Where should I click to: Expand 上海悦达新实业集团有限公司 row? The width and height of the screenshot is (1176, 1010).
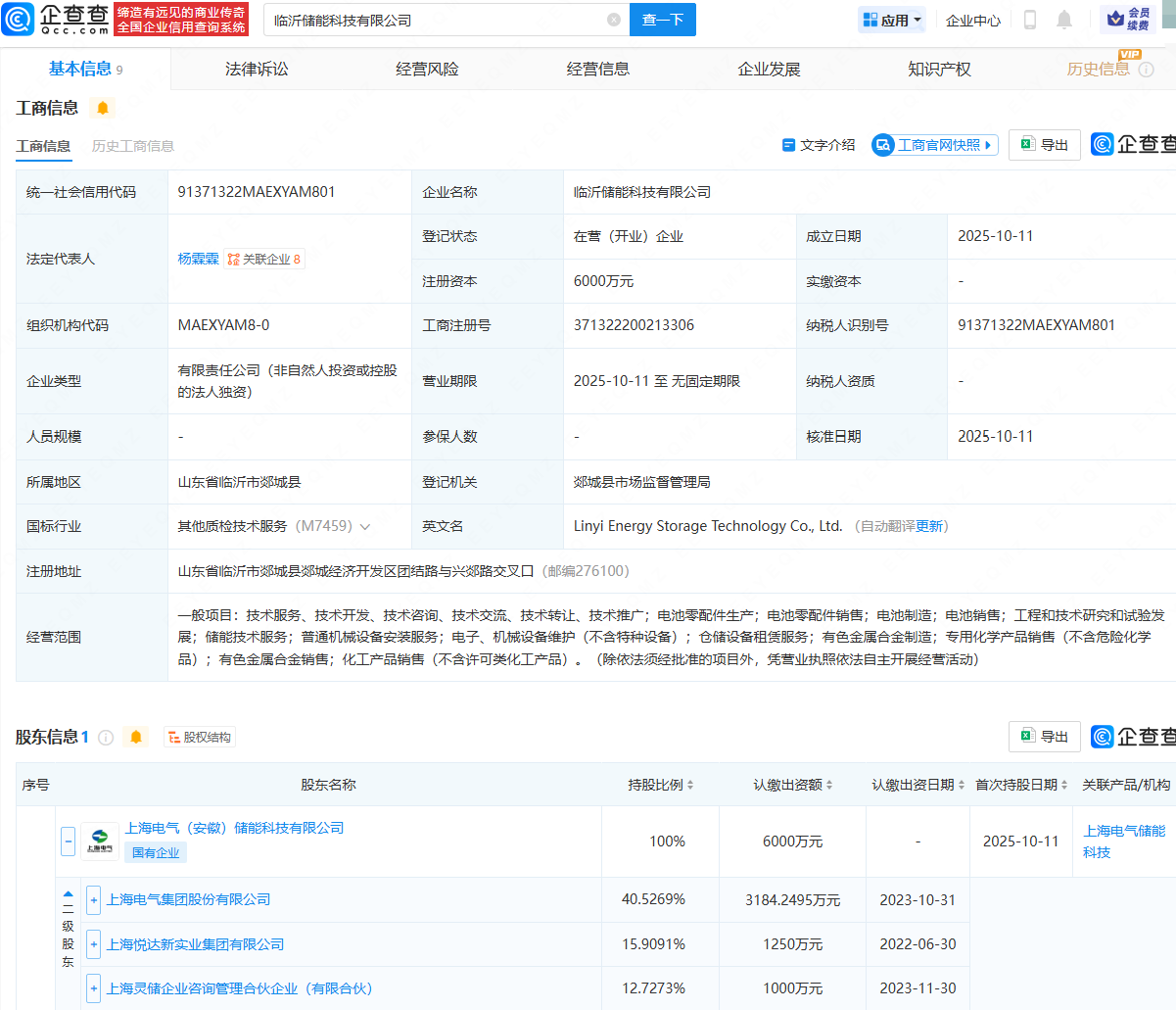tap(94, 944)
